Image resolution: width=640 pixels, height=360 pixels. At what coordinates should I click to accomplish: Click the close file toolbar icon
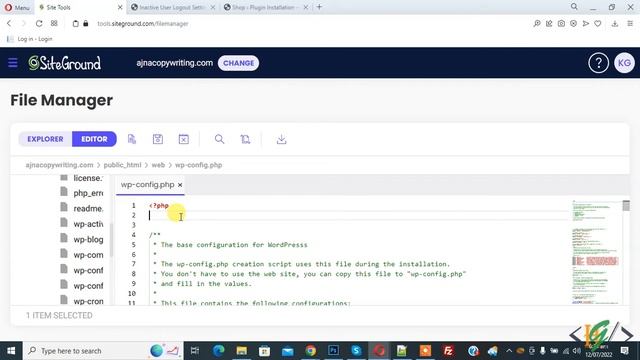[184, 139]
